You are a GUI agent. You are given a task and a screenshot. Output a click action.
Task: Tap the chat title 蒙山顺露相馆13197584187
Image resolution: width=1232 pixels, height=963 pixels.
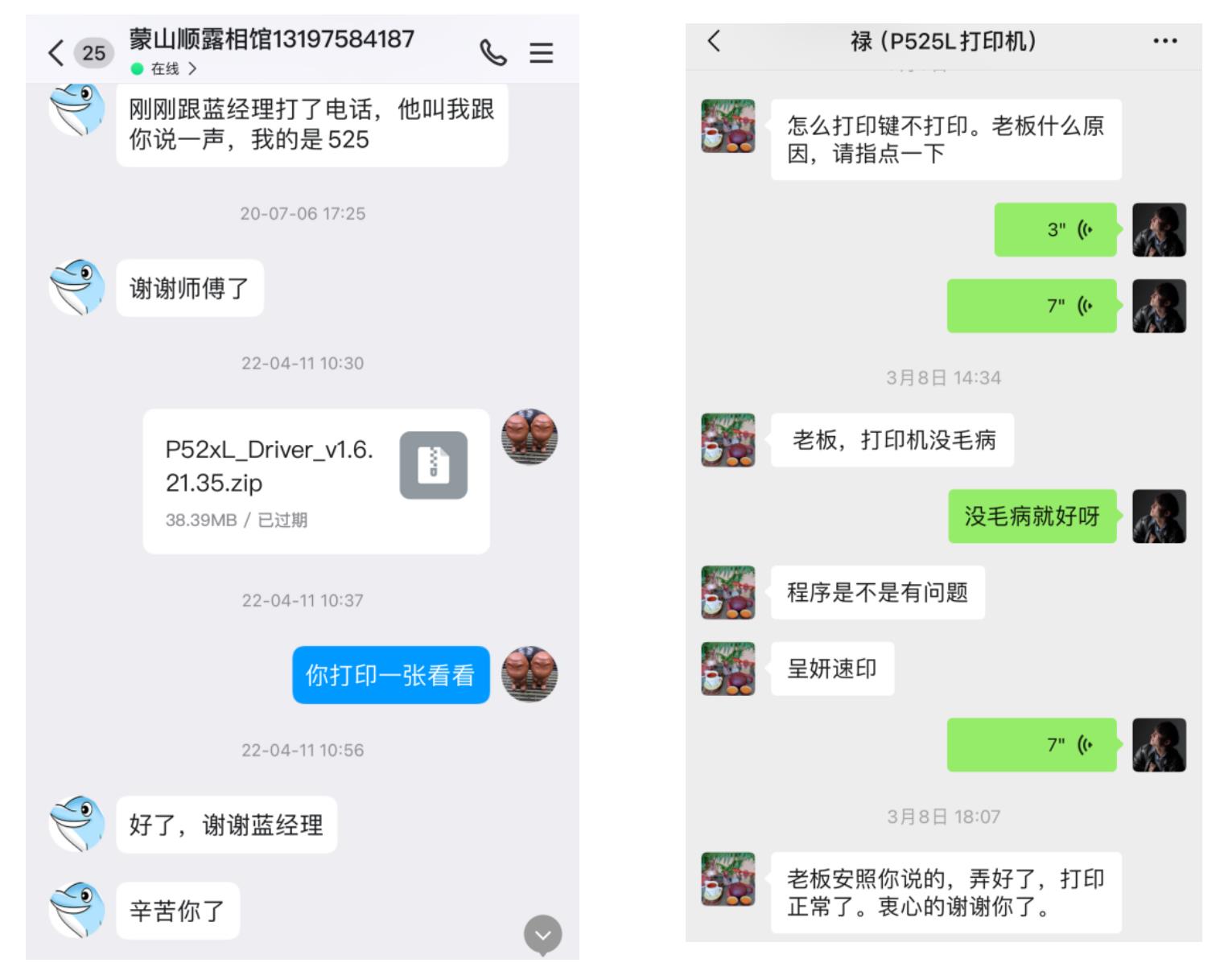[x=272, y=39]
